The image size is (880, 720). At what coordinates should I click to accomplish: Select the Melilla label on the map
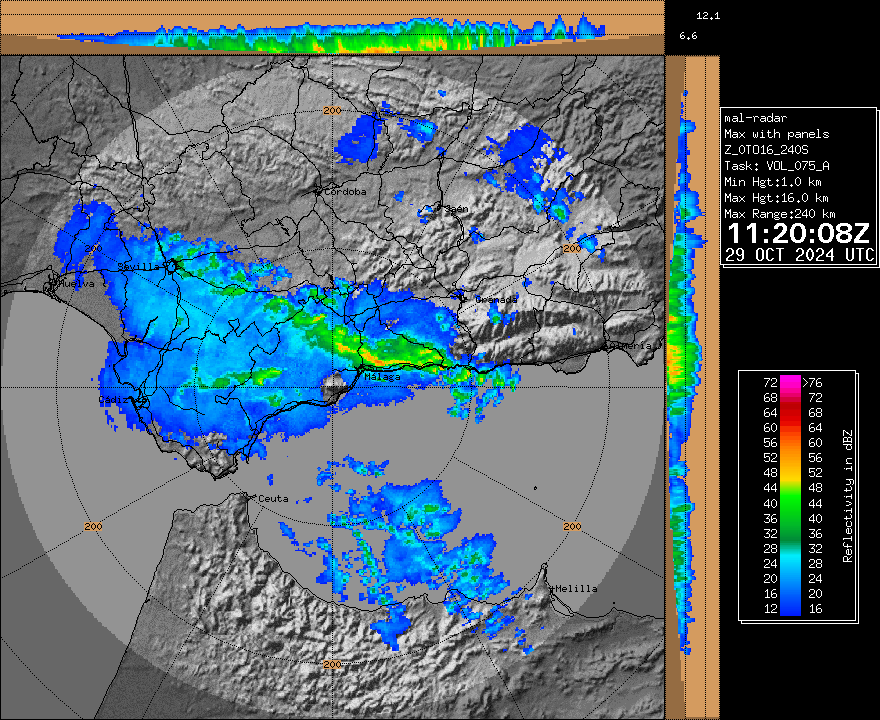[576, 588]
